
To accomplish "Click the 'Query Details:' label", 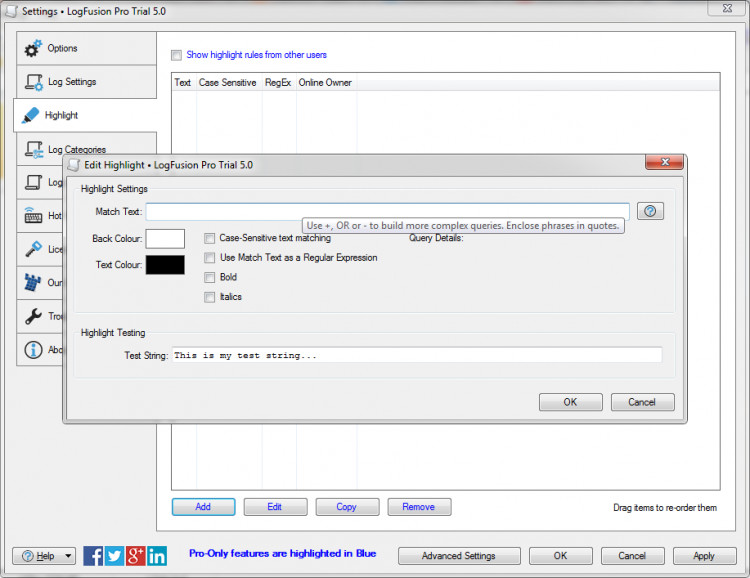I will pos(436,238).
